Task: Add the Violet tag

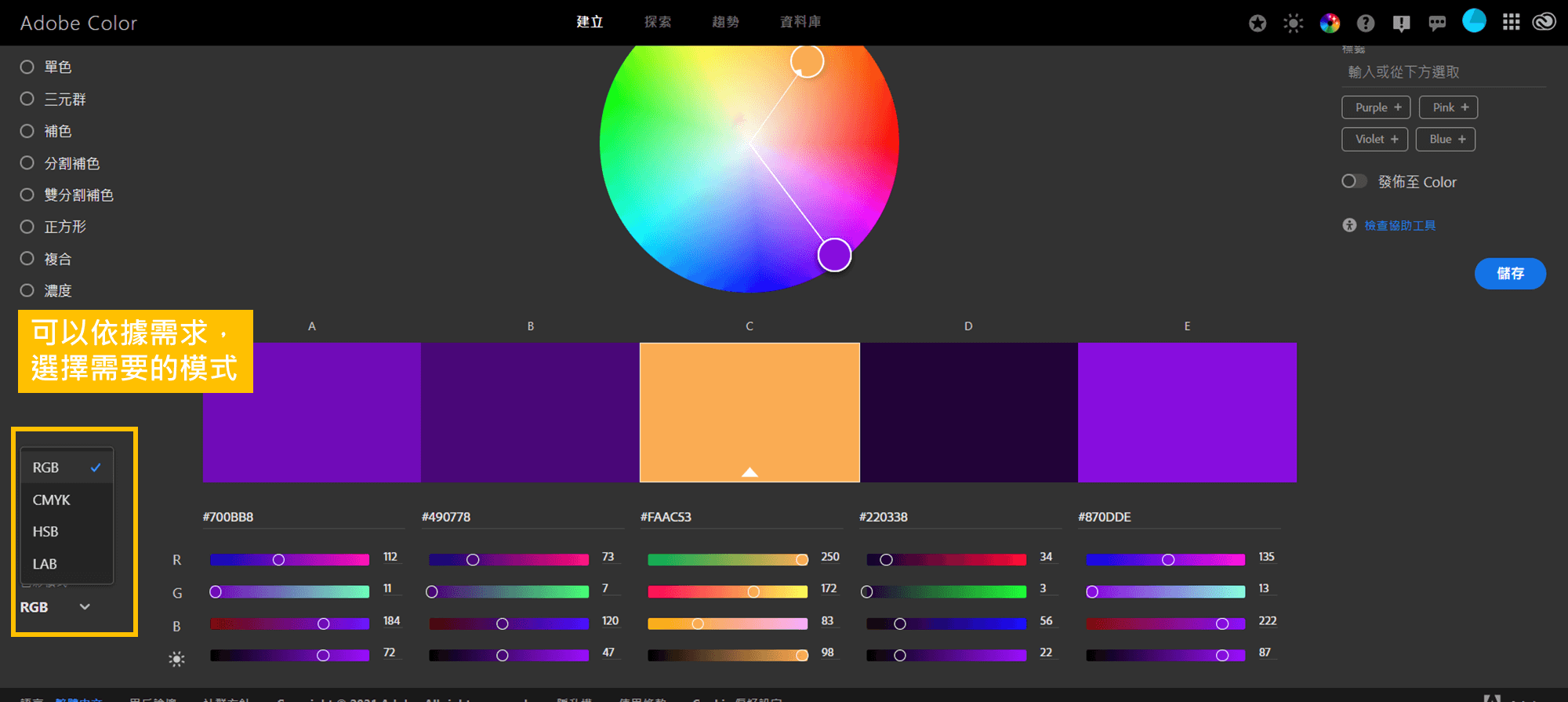Action: pos(1375,139)
